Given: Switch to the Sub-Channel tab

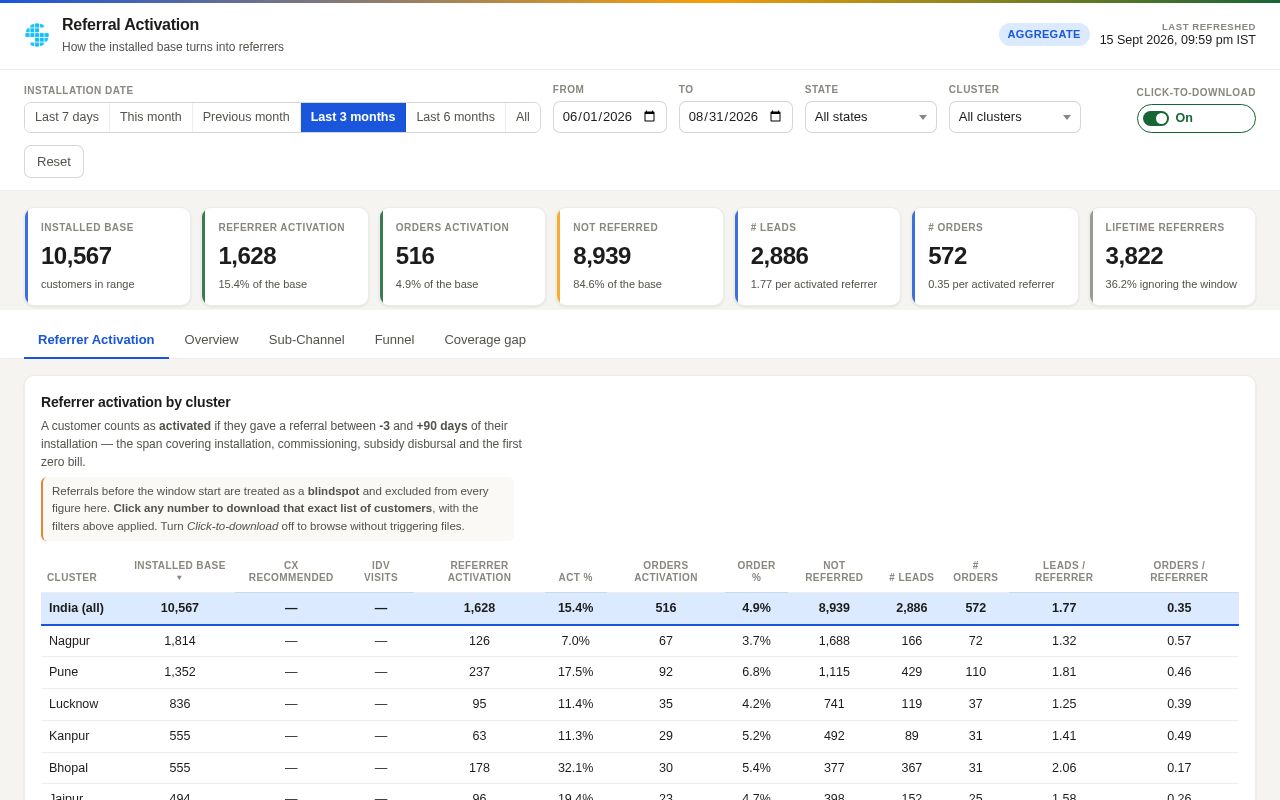Looking at the screenshot, I should coord(307,339).
